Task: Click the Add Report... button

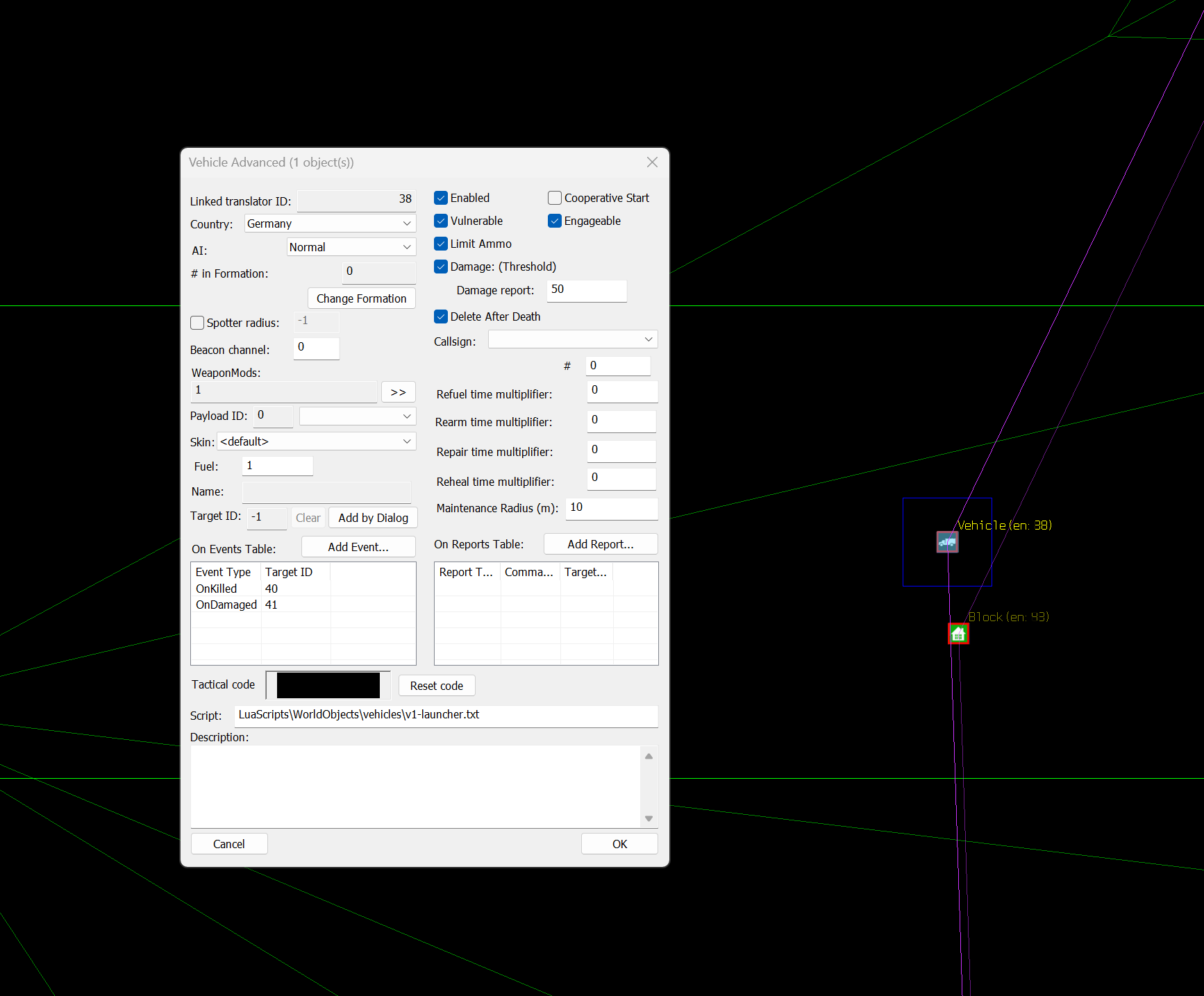Action: tap(600, 544)
